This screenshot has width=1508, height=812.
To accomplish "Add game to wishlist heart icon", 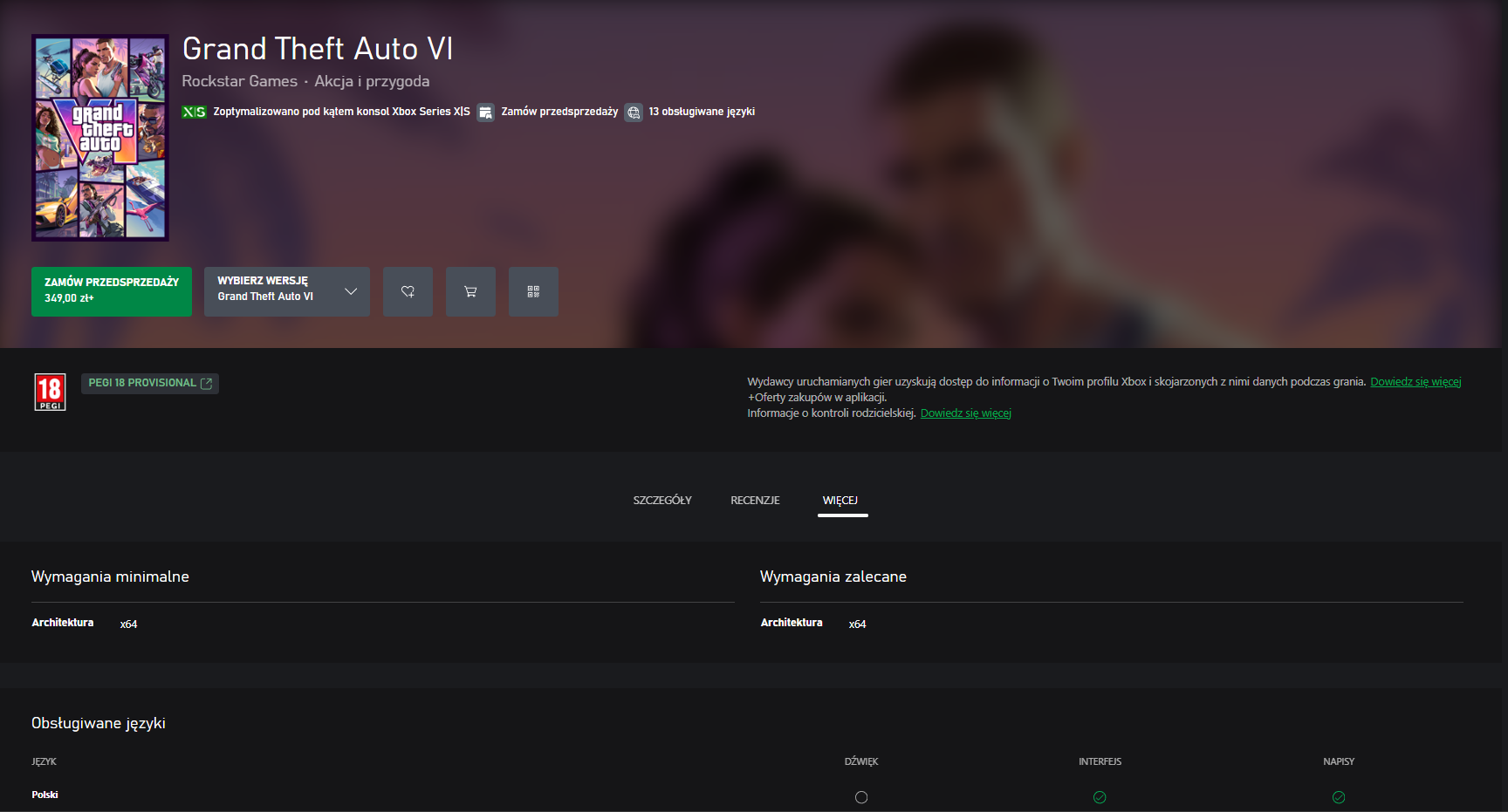I will point(408,291).
